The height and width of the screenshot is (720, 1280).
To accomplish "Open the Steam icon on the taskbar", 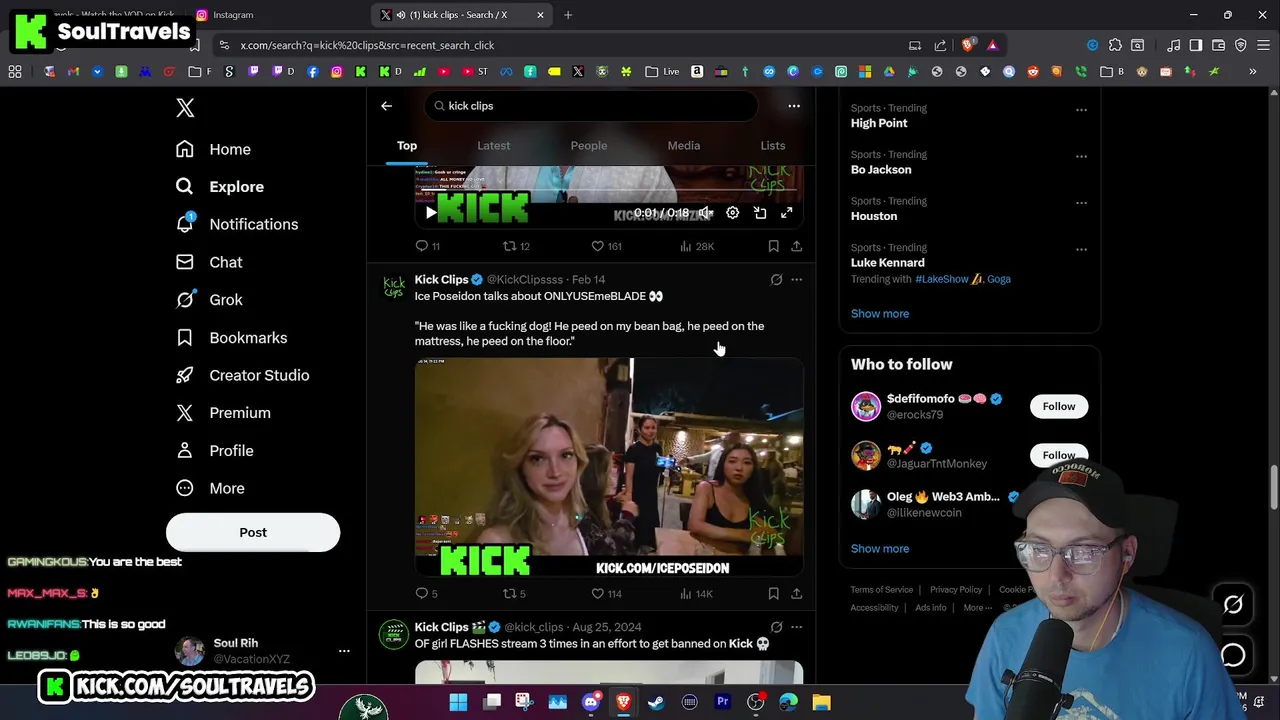I will tap(656, 702).
